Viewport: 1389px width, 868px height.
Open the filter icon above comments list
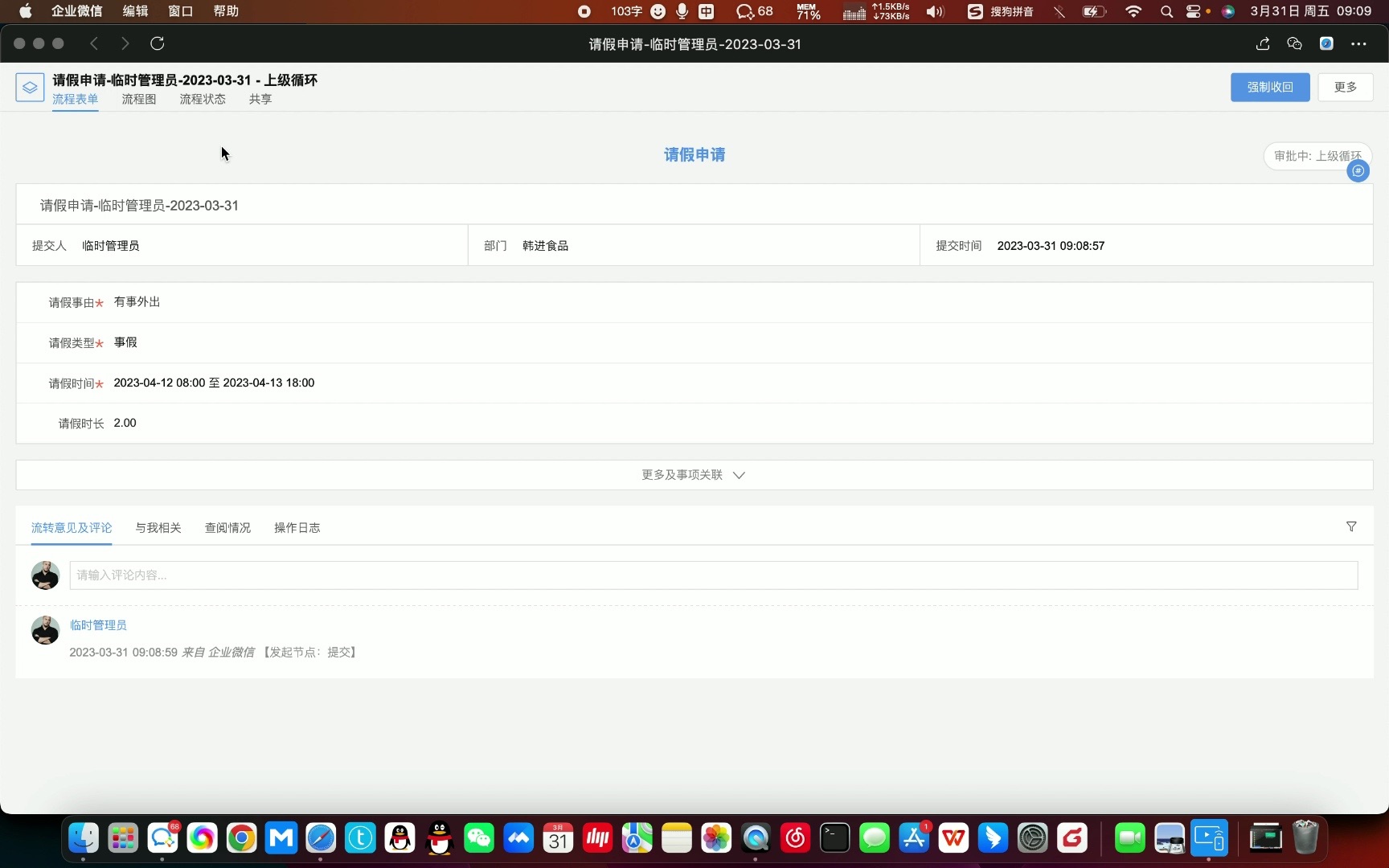tap(1351, 526)
